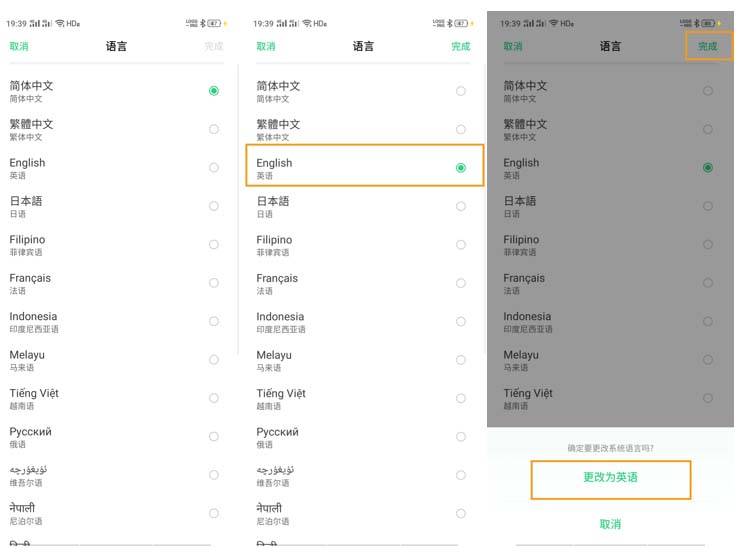Tap the battery icon in the left screenshot's status bar
737x548 pixels.
(213, 23)
